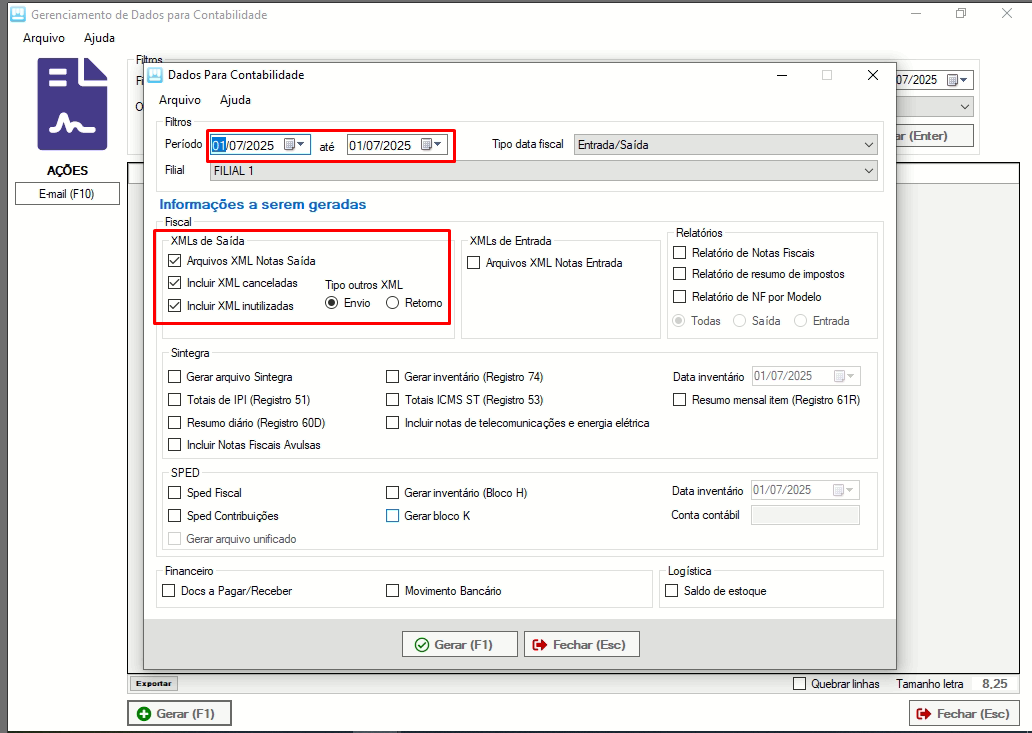Click the red Fechar (Esc) dialog button
The image size is (1032, 733).
click(581, 645)
